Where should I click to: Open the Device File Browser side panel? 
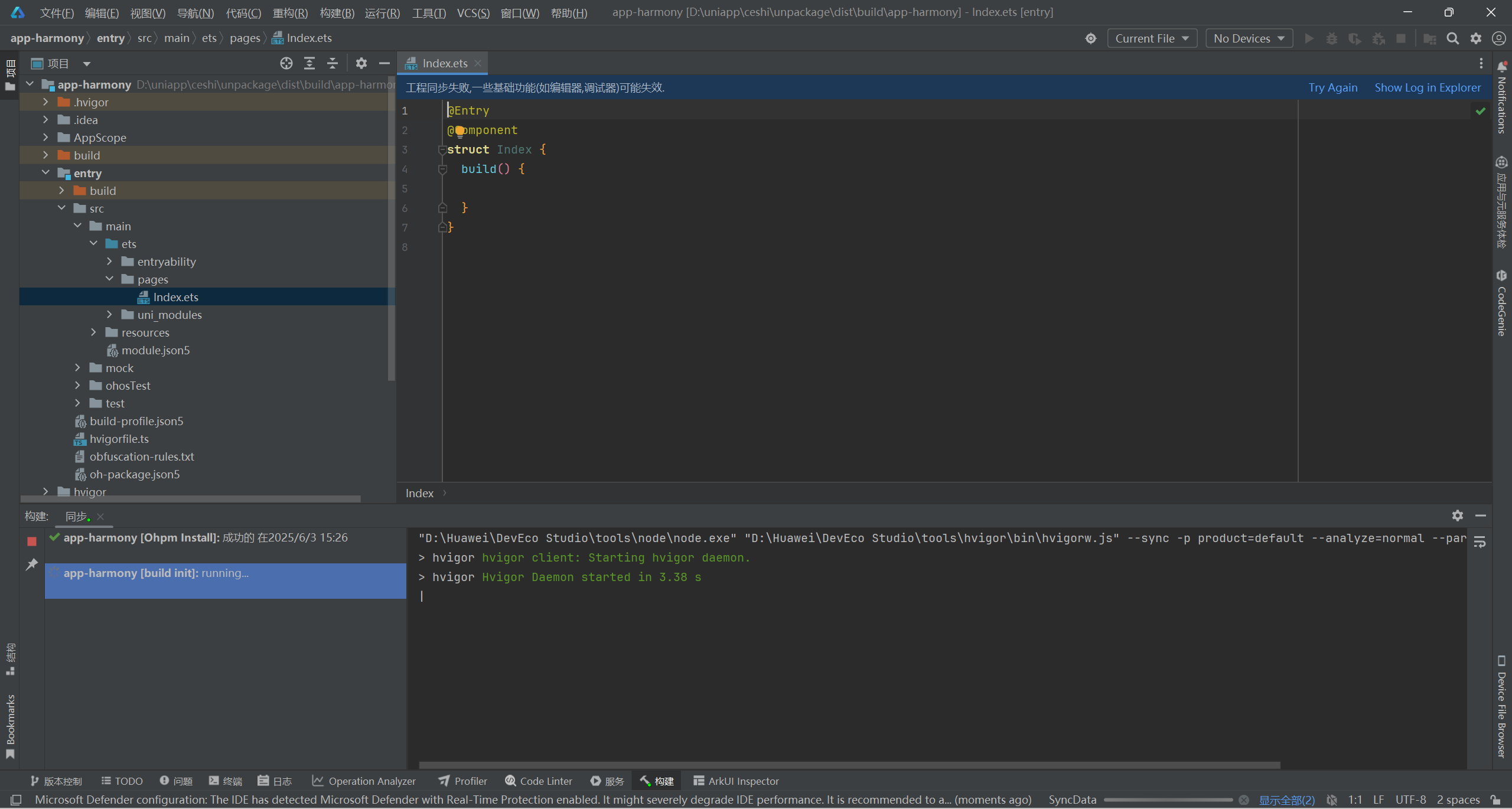point(1502,707)
